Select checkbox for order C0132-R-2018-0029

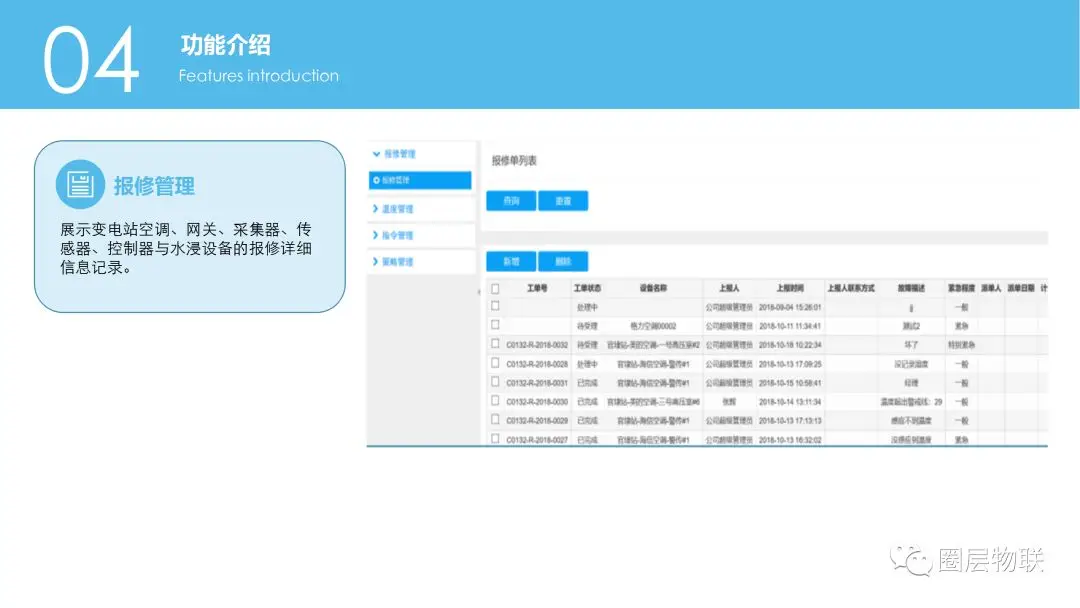(495, 419)
